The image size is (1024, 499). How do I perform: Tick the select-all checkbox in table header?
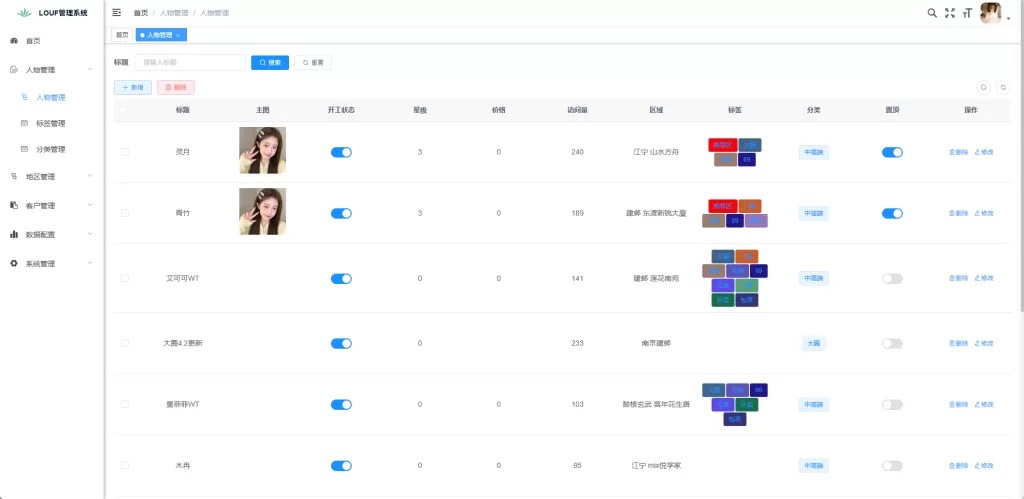tap(124, 110)
